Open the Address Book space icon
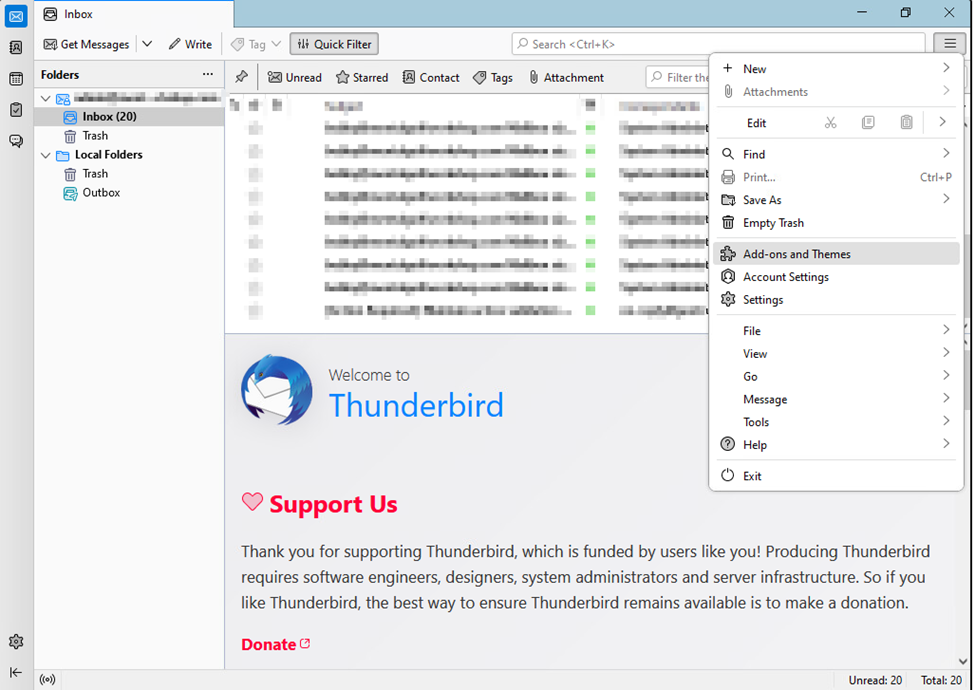This screenshot has height=690, width=975. [16, 47]
